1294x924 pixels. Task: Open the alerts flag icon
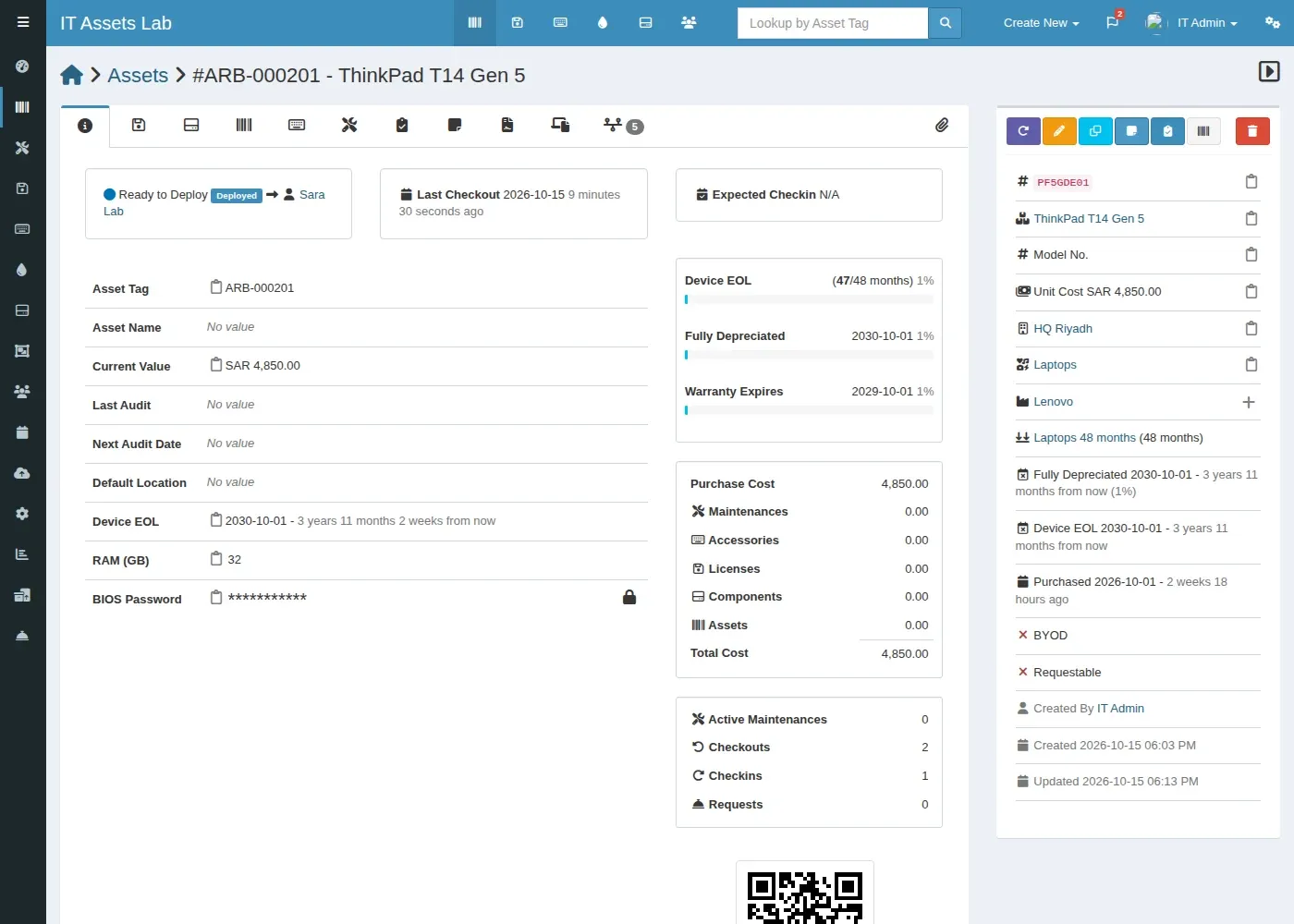pos(1113,22)
